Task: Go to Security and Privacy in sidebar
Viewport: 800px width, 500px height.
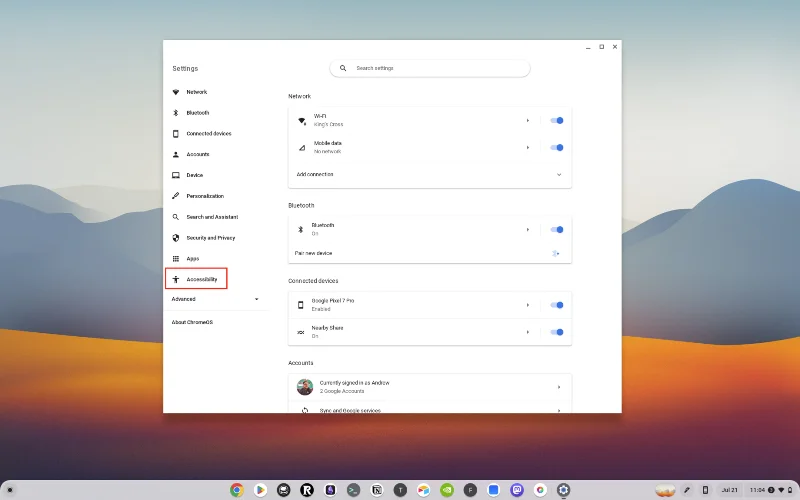Action: click(x=210, y=238)
